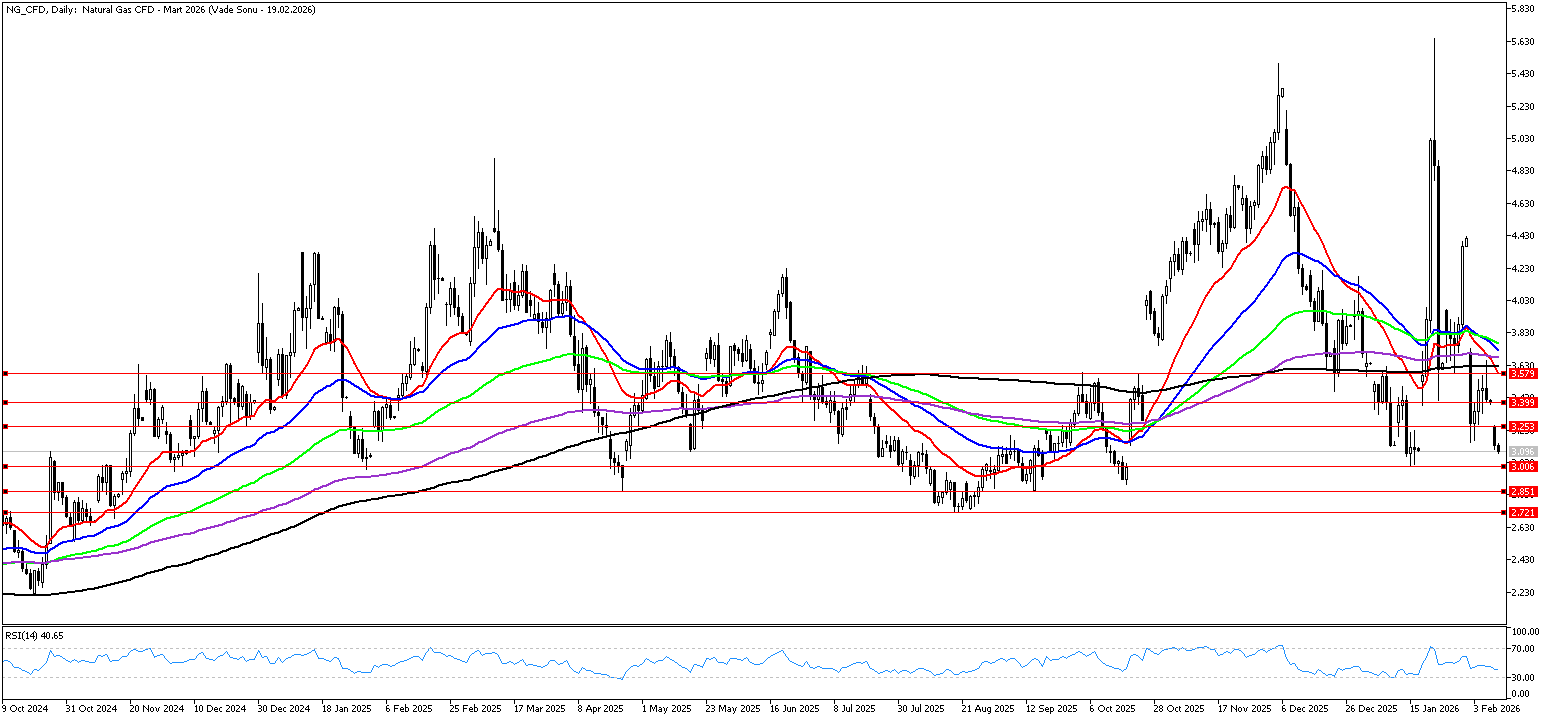Click the 5.030 price axis value
The height and width of the screenshot is (720, 1549).
[x=1525, y=139]
